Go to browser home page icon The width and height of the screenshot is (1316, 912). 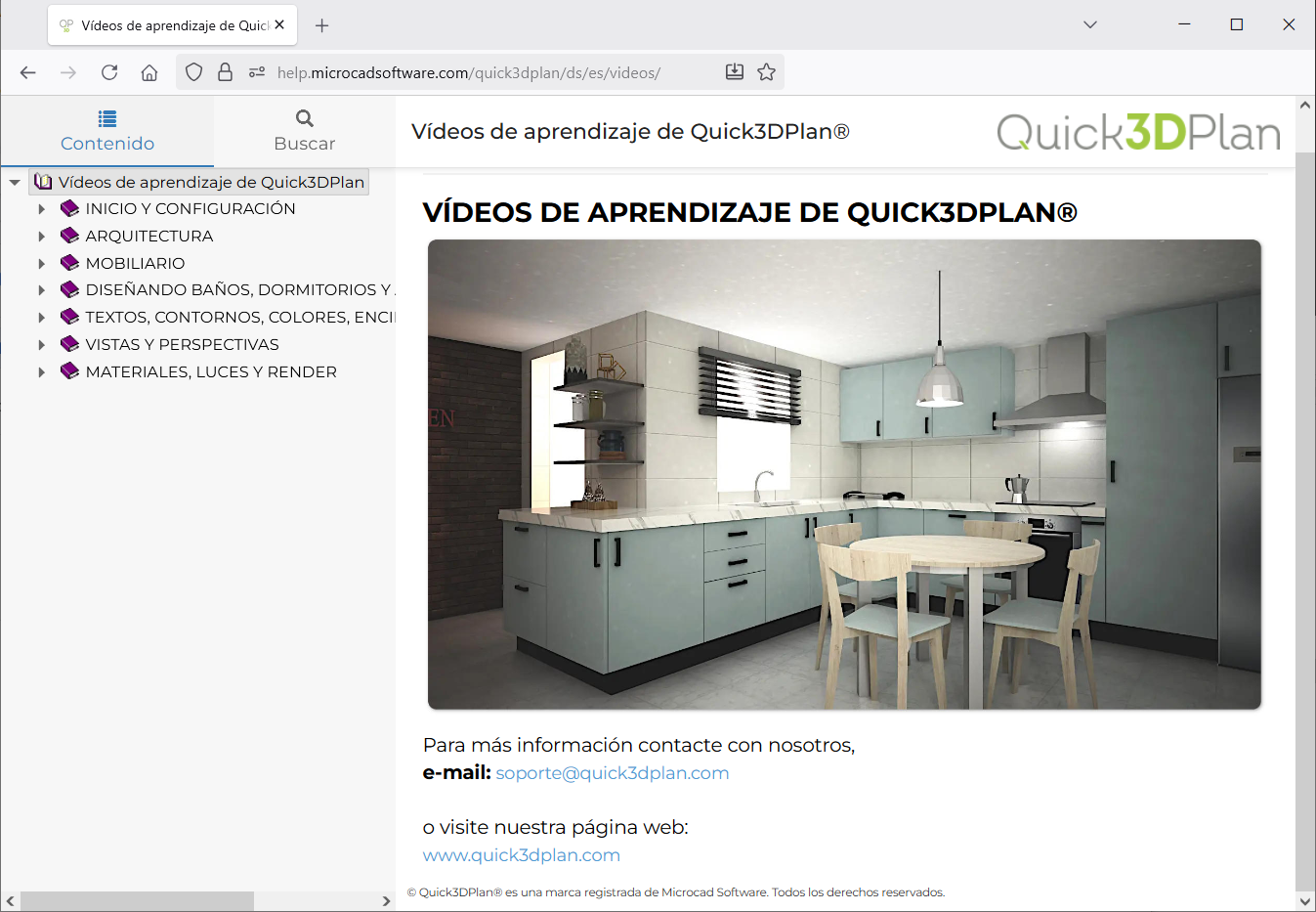[x=149, y=72]
